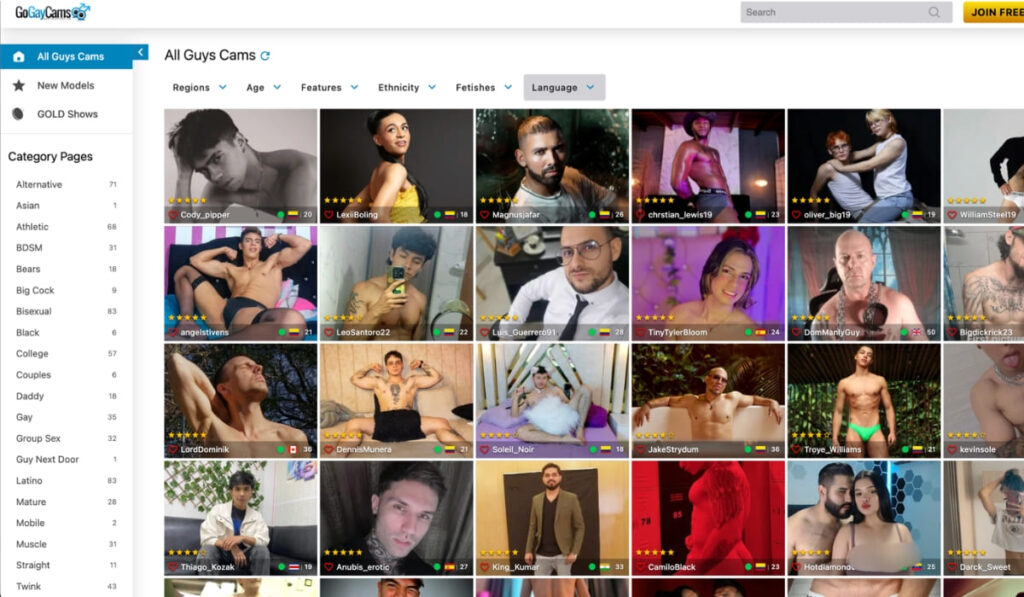Open the Athletic category link
The height and width of the screenshot is (597, 1024).
click(32, 227)
